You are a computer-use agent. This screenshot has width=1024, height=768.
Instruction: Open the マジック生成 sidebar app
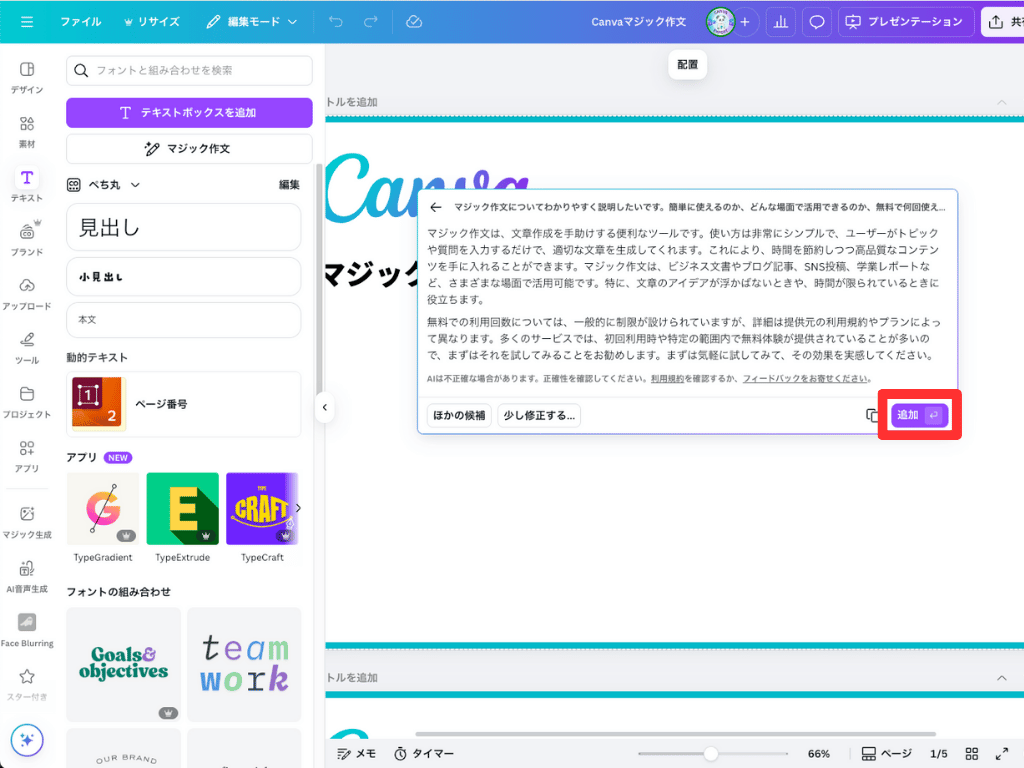[27, 522]
